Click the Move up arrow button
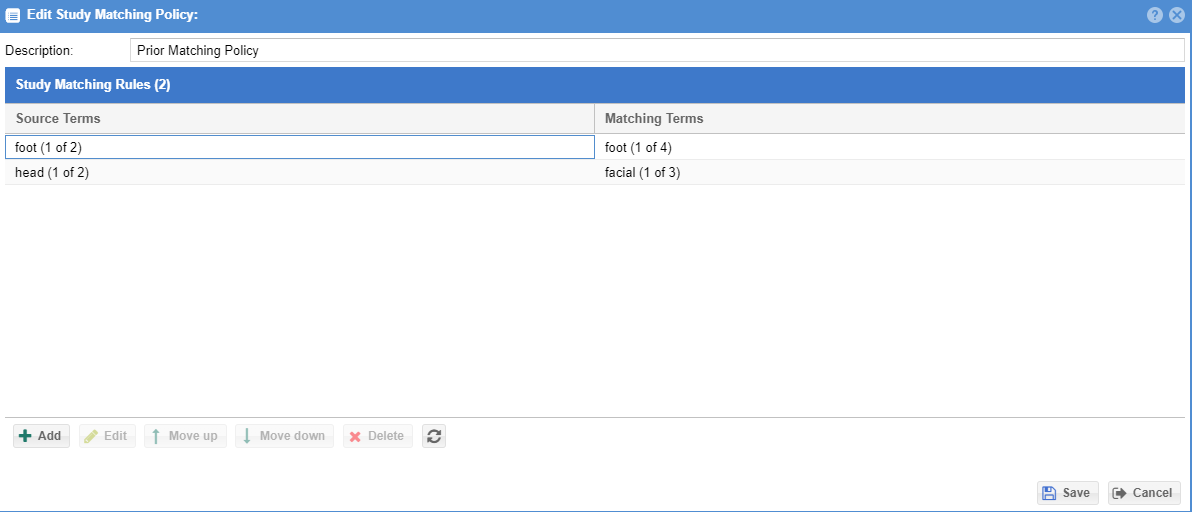The height and width of the screenshot is (512, 1192). (x=185, y=436)
